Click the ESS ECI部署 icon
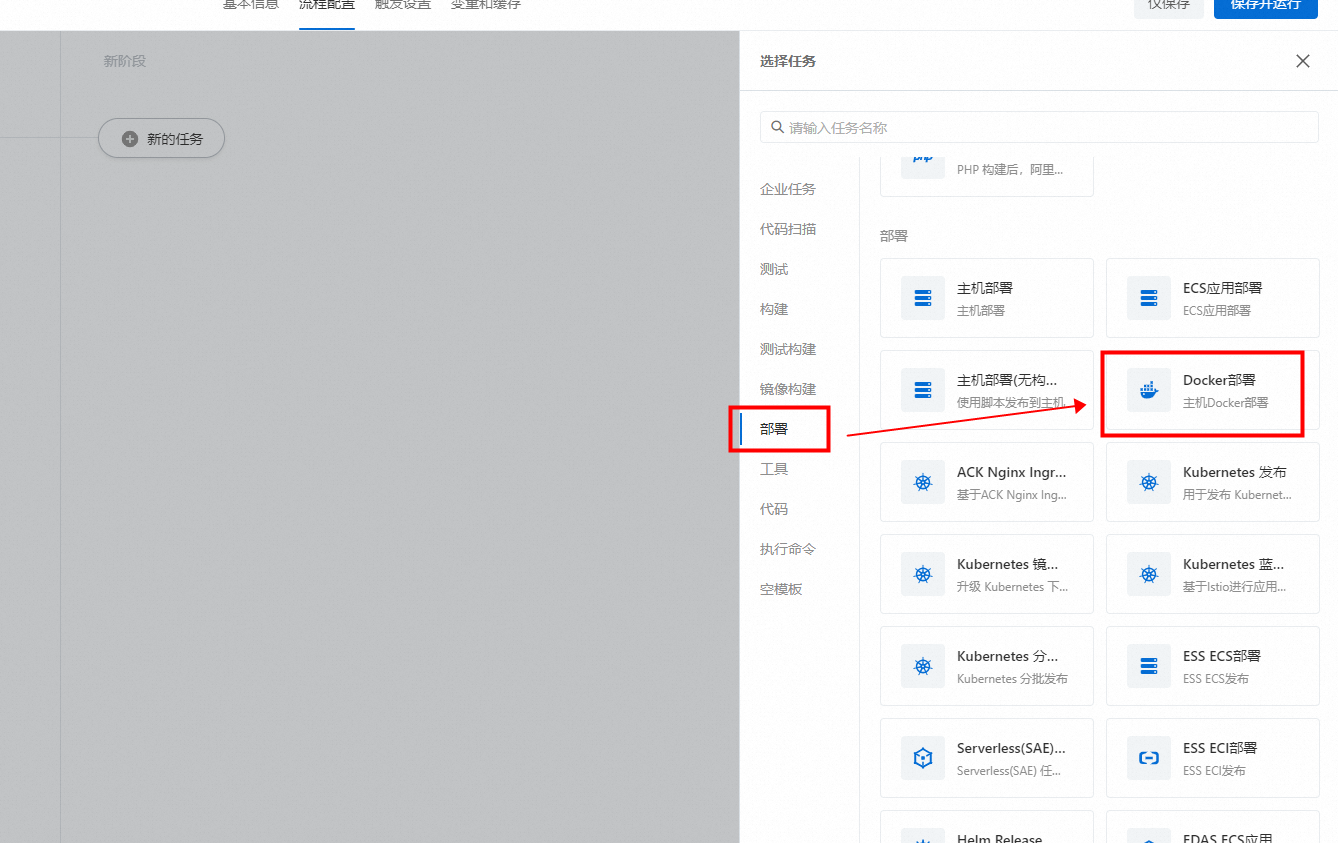Image resolution: width=1338 pixels, height=843 pixels. (1149, 758)
